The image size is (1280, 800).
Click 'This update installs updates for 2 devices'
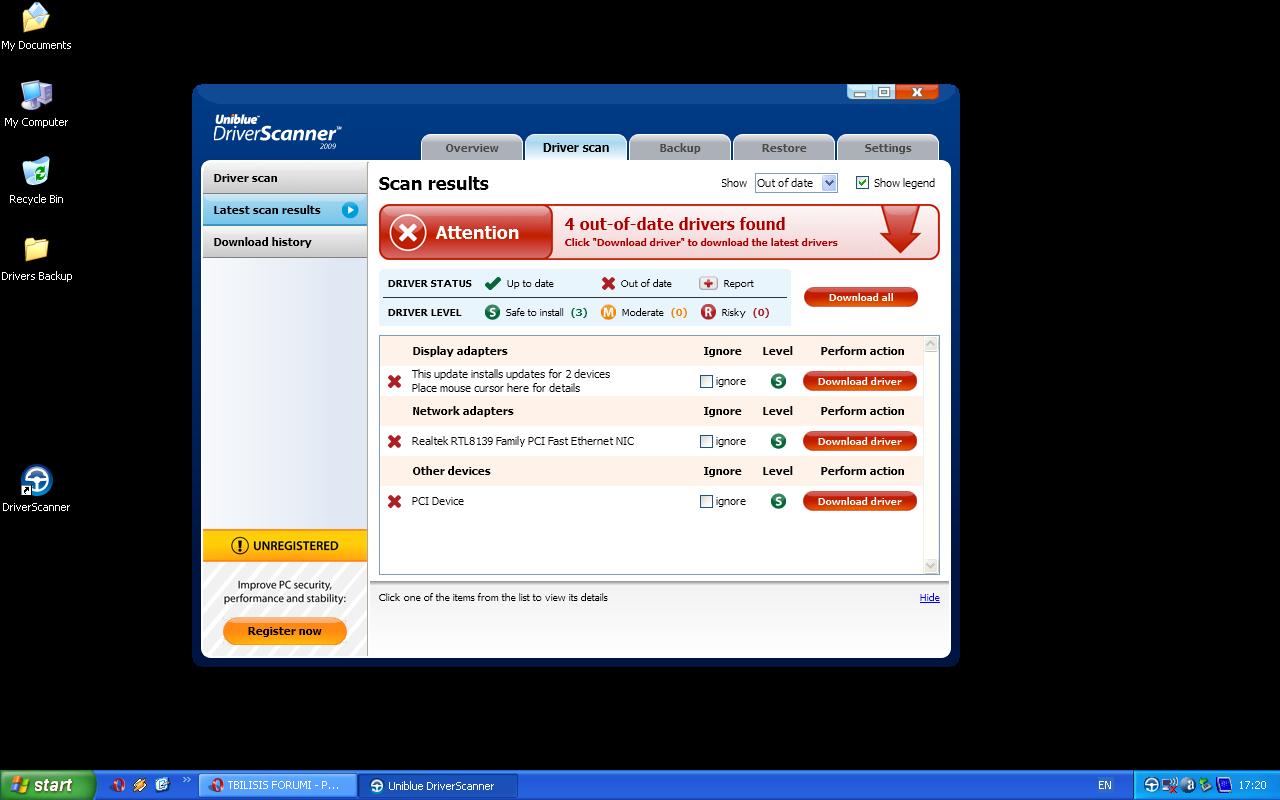point(511,374)
